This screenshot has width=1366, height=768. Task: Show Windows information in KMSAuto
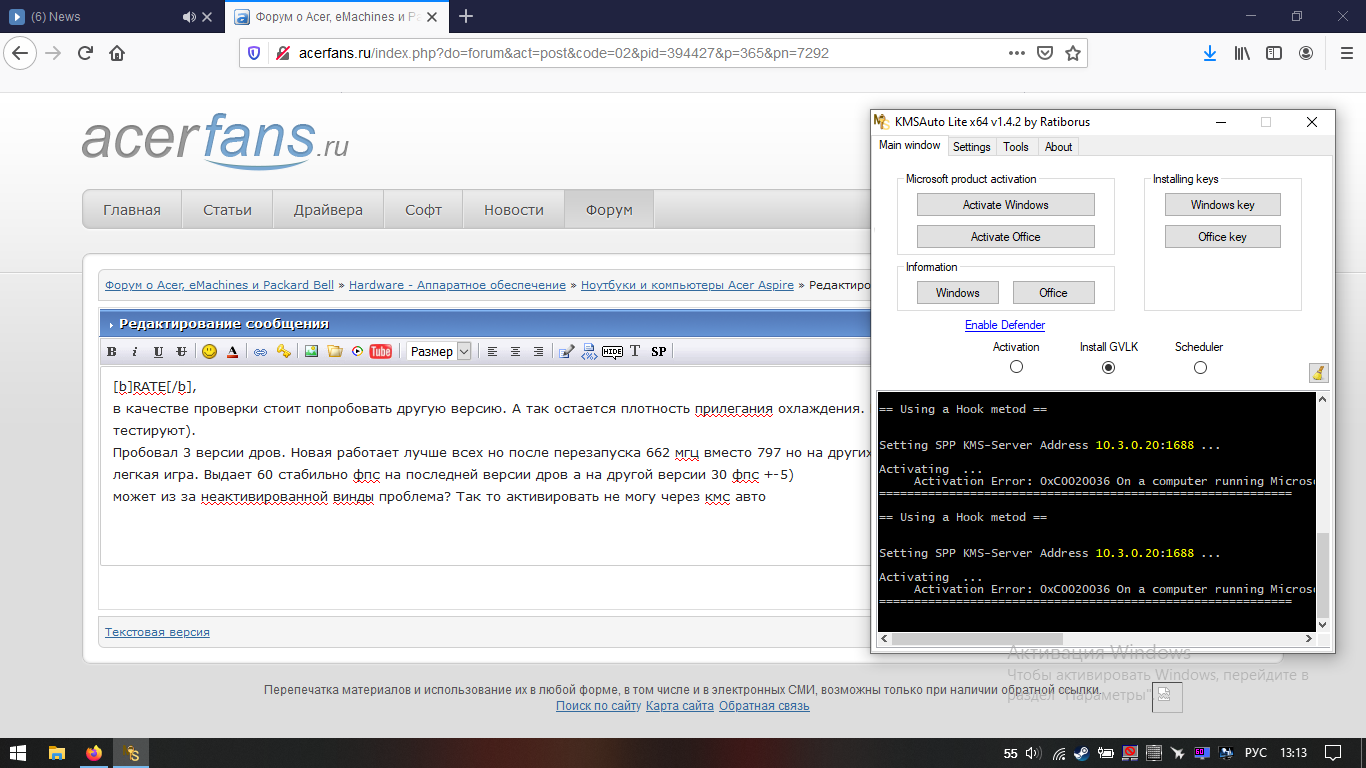click(x=957, y=293)
